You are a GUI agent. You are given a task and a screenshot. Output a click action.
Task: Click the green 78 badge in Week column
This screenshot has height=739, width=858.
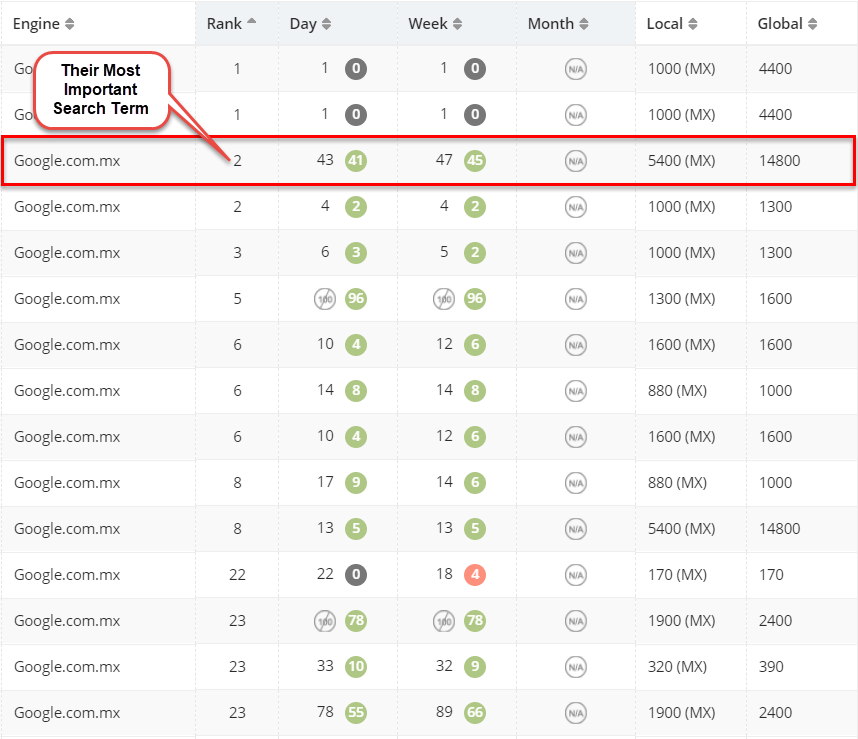tap(474, 620)
